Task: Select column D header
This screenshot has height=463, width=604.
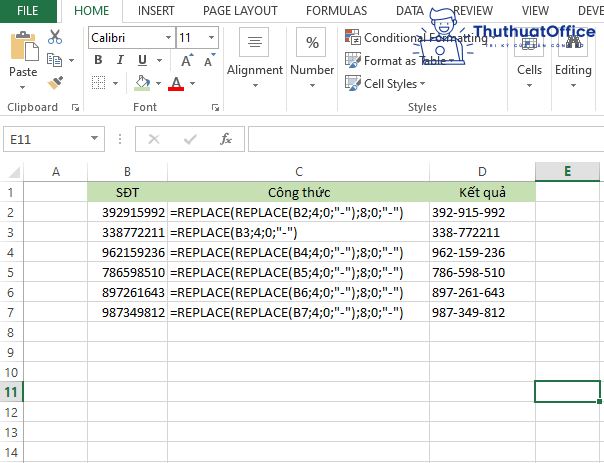Action: [x=482, y=172]
